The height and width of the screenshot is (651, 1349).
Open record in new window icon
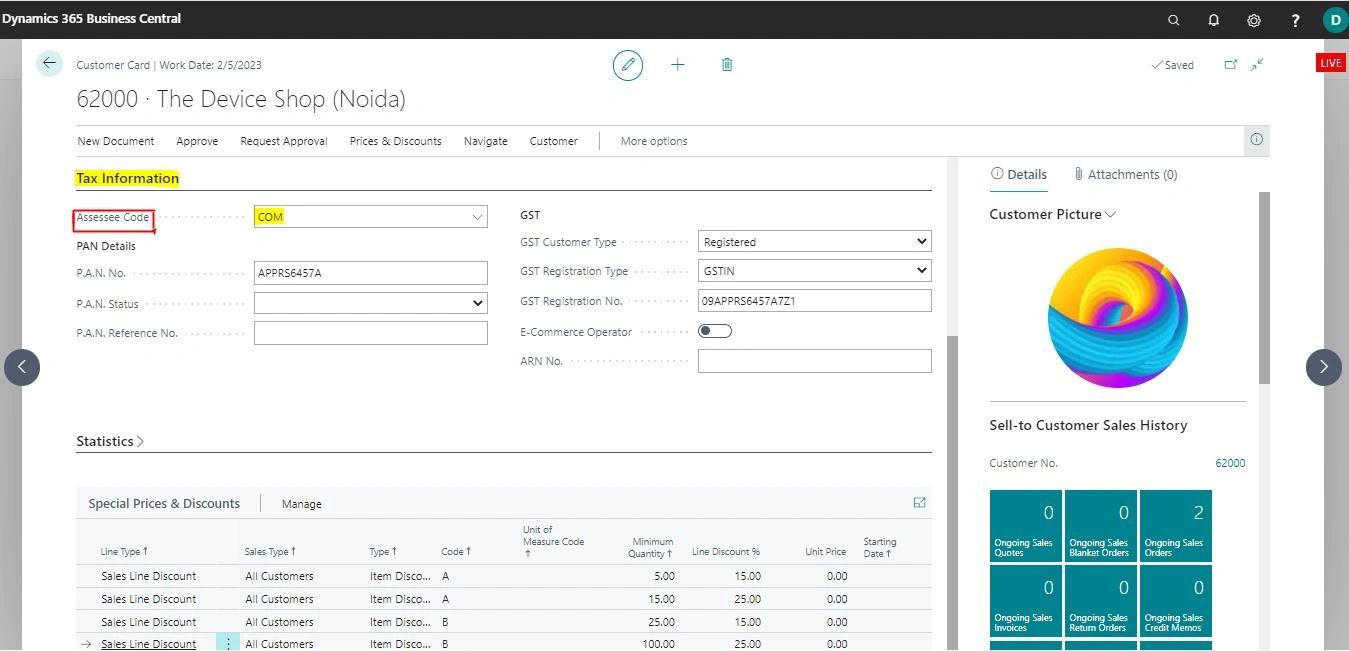(x=1231, y=65)
